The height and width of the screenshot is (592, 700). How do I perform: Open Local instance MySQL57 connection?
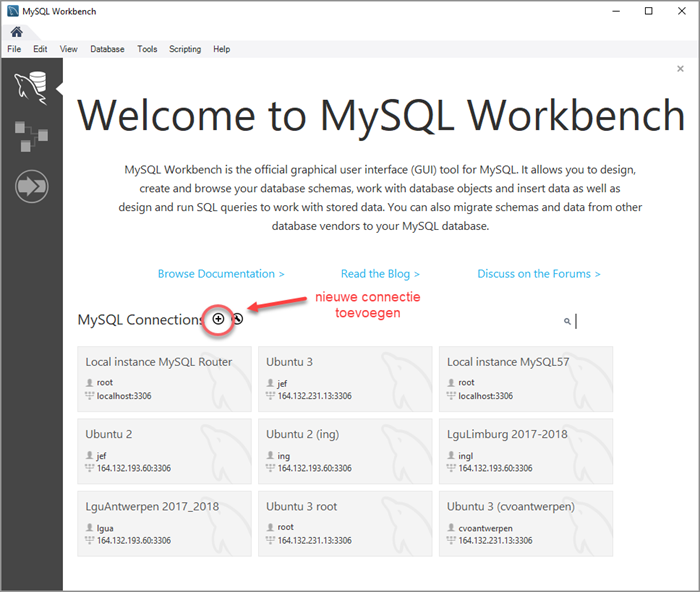[x=526, y=379]
